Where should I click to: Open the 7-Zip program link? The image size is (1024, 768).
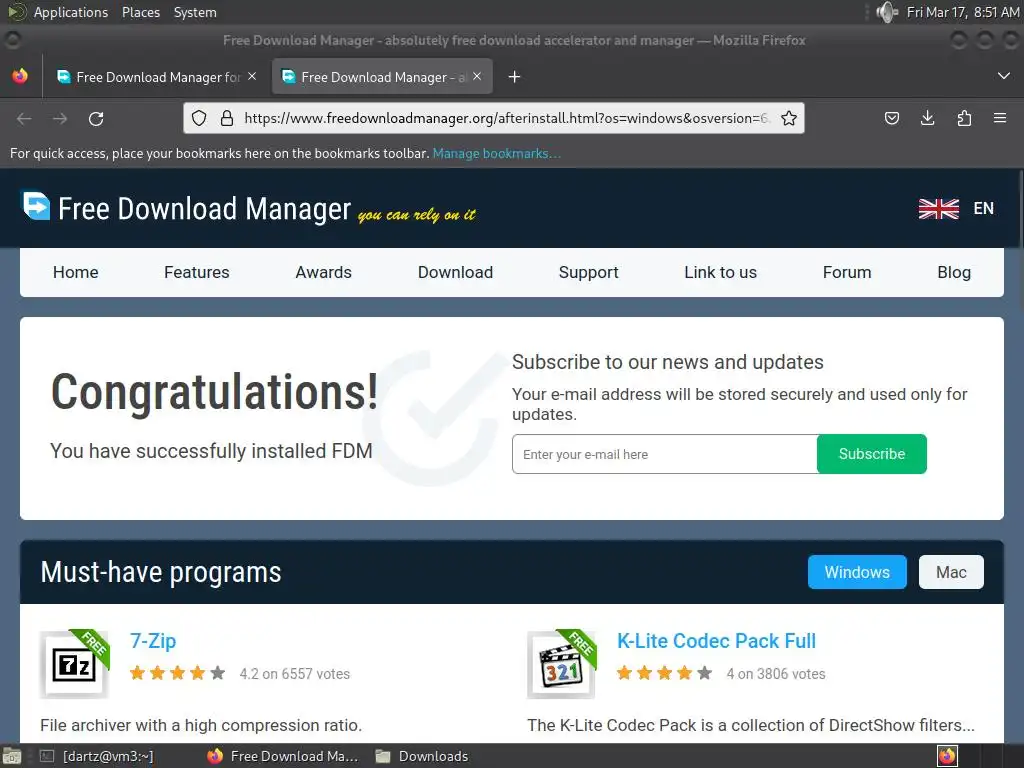click(x=153, y=641)
